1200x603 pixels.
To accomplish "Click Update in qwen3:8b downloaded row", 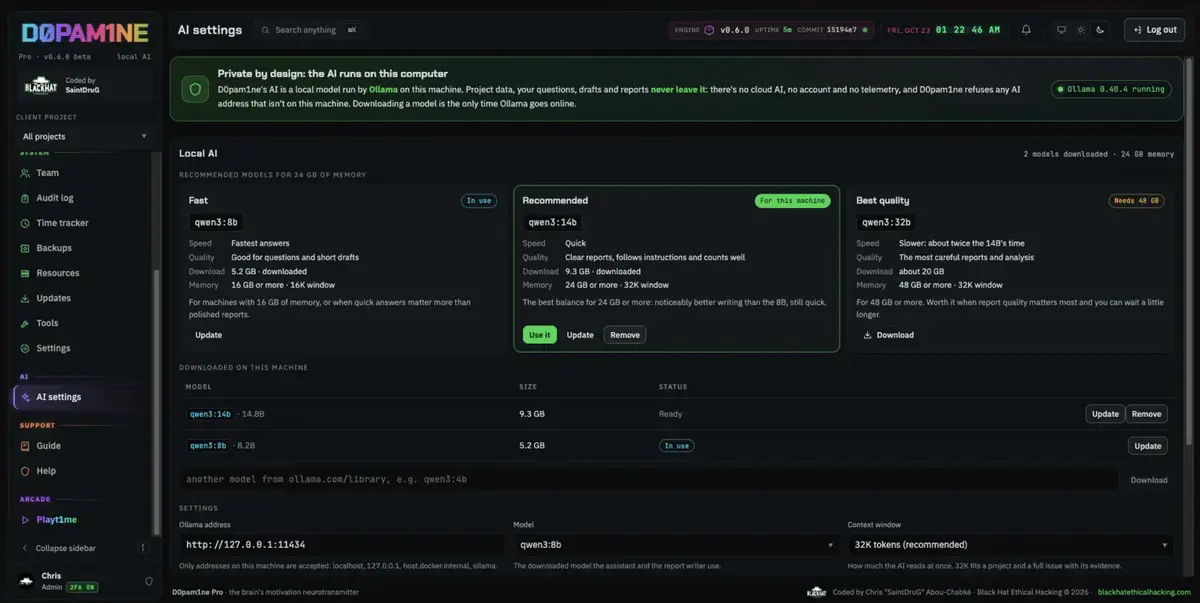I will point(1148,446).
